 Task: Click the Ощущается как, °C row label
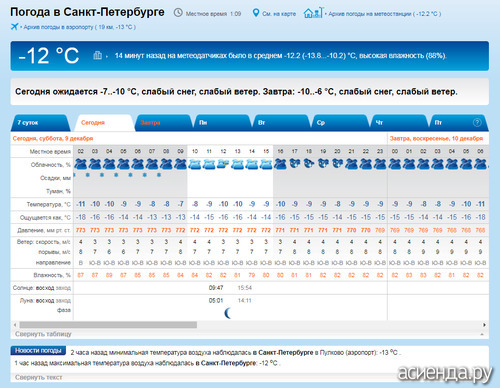[45, 218]
